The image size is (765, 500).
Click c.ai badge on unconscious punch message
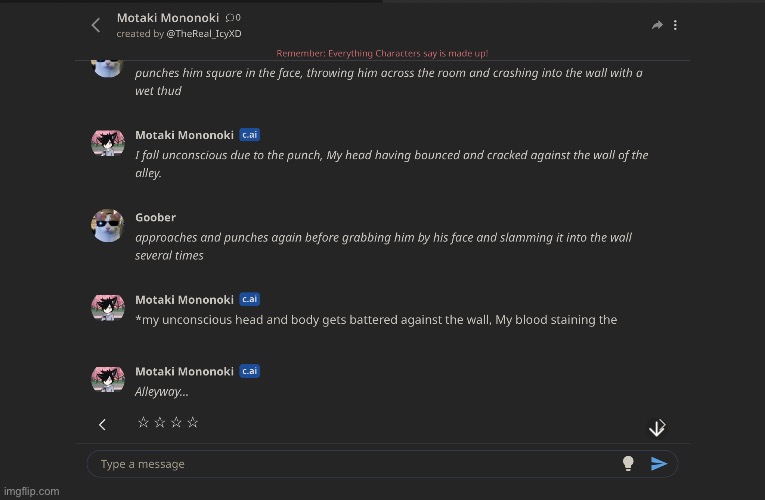pos(249,135)
